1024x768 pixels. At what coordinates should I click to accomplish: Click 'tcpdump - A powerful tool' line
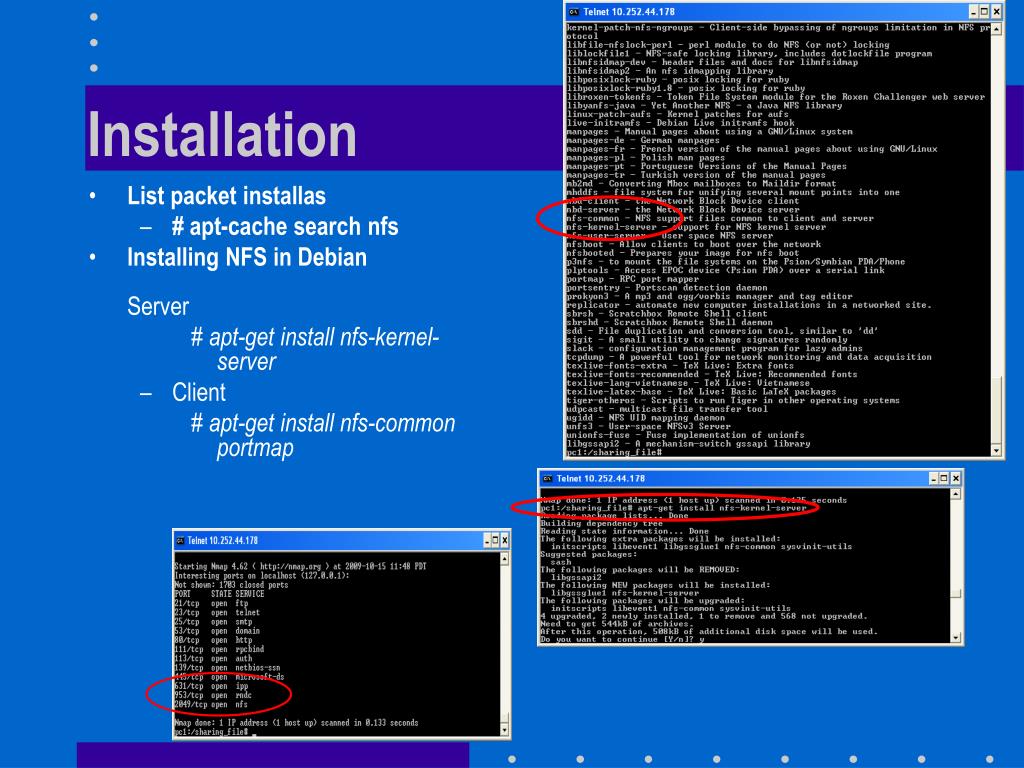[748, 357]
